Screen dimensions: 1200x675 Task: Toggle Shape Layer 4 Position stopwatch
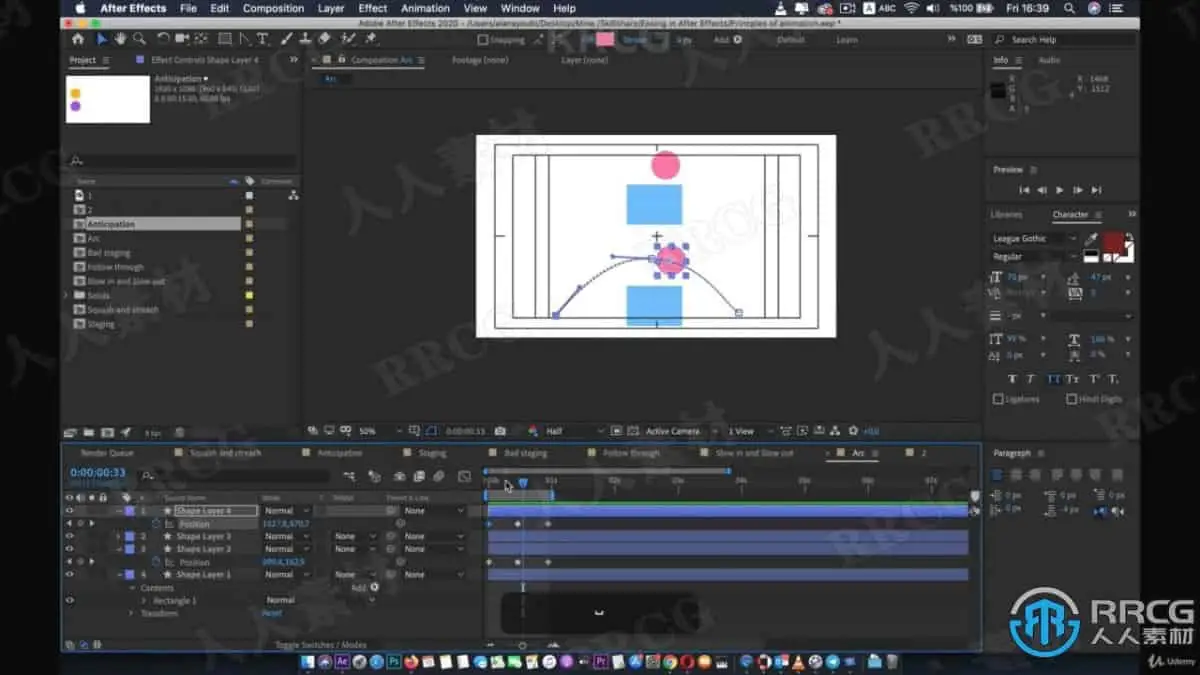pos(156,523)
